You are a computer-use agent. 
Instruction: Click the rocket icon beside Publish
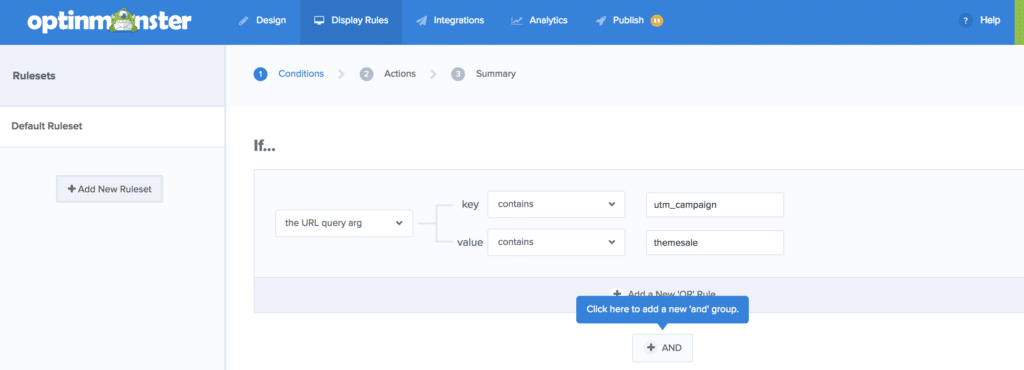point(601,21)
